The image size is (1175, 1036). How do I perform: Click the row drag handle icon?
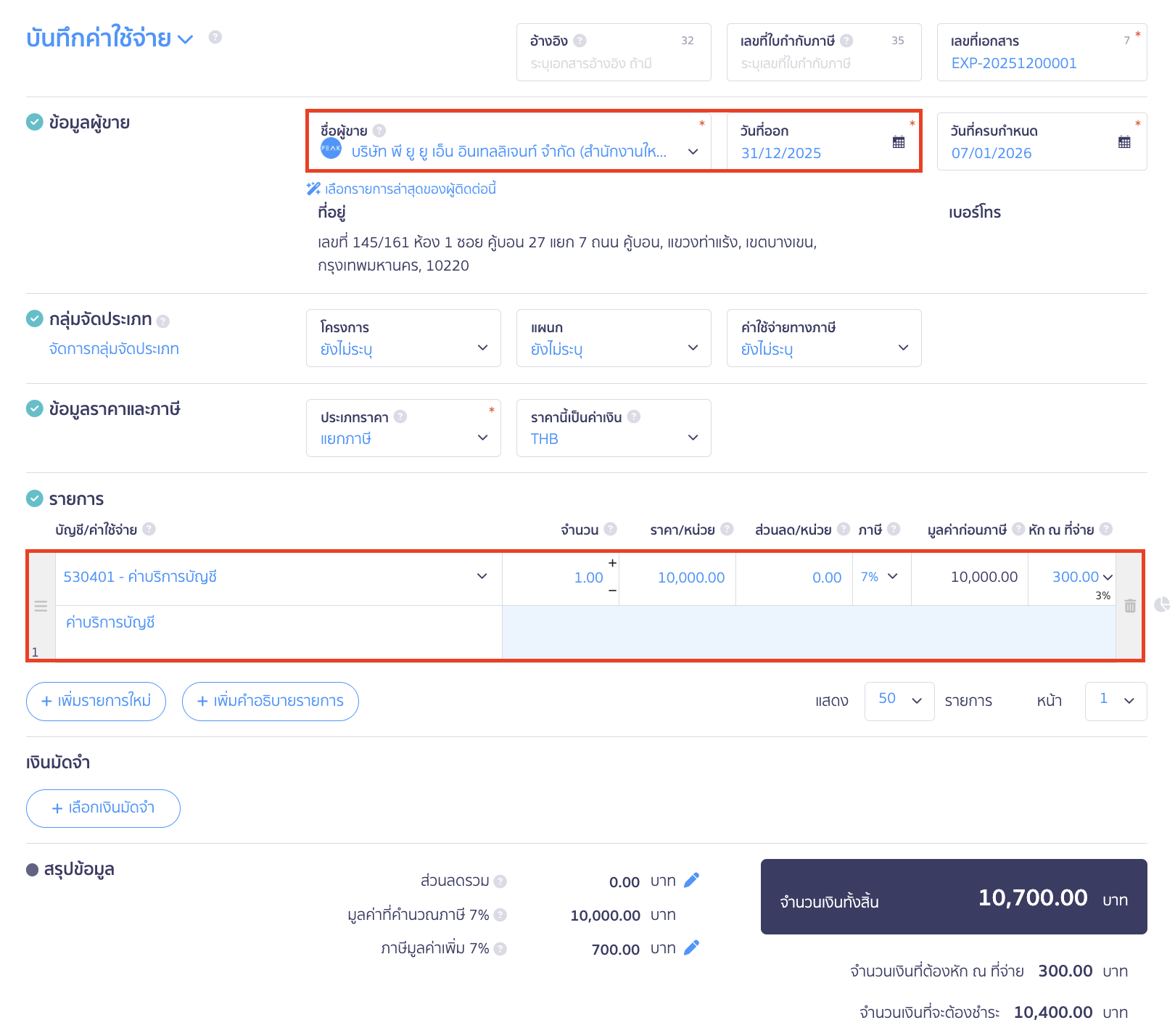41,606
